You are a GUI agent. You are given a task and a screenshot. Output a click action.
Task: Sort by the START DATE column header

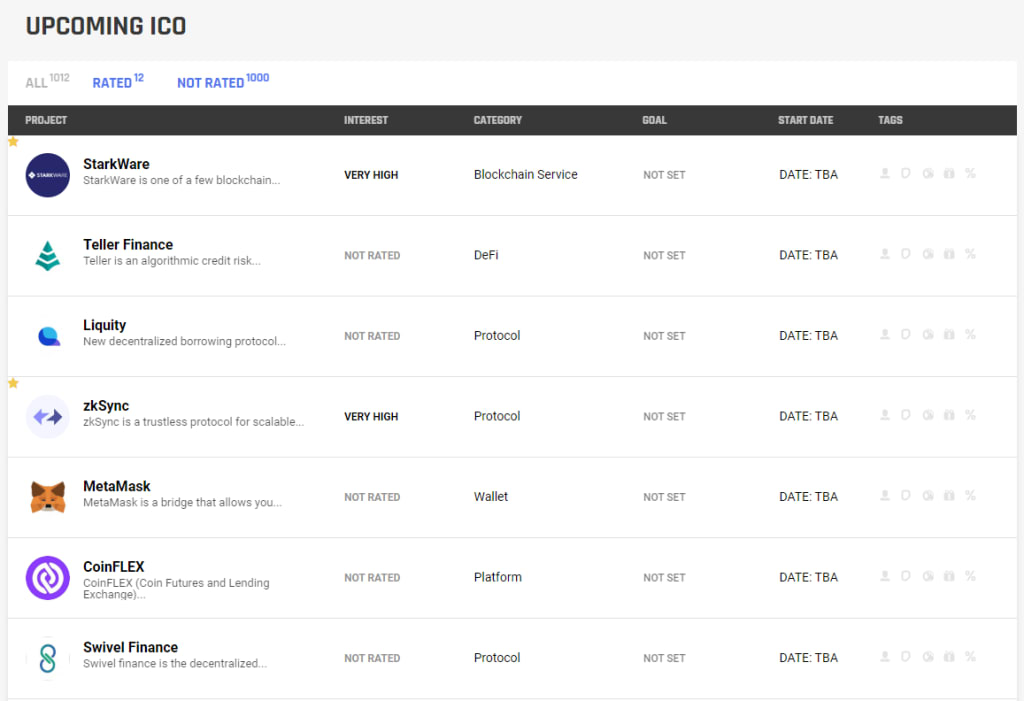click(805, 120)
